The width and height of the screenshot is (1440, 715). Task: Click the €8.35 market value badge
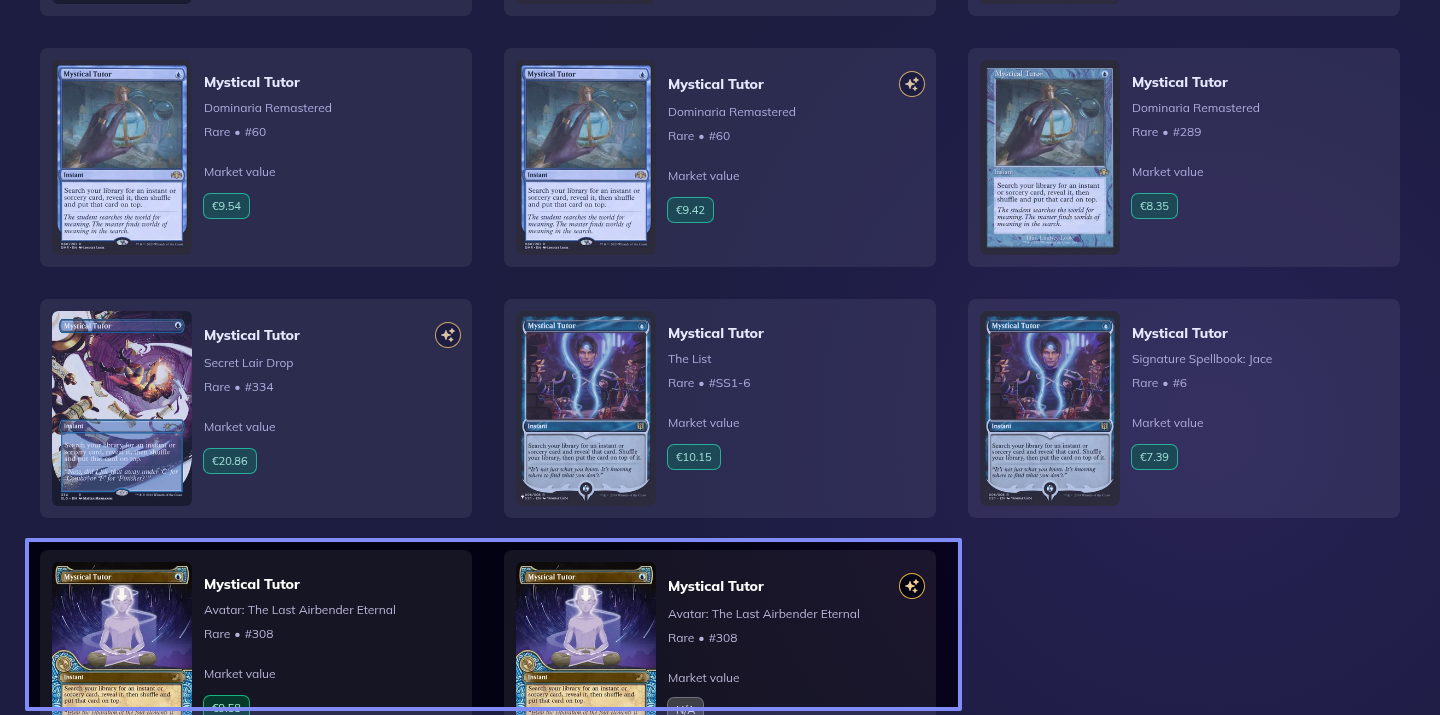coord(1155,206)
